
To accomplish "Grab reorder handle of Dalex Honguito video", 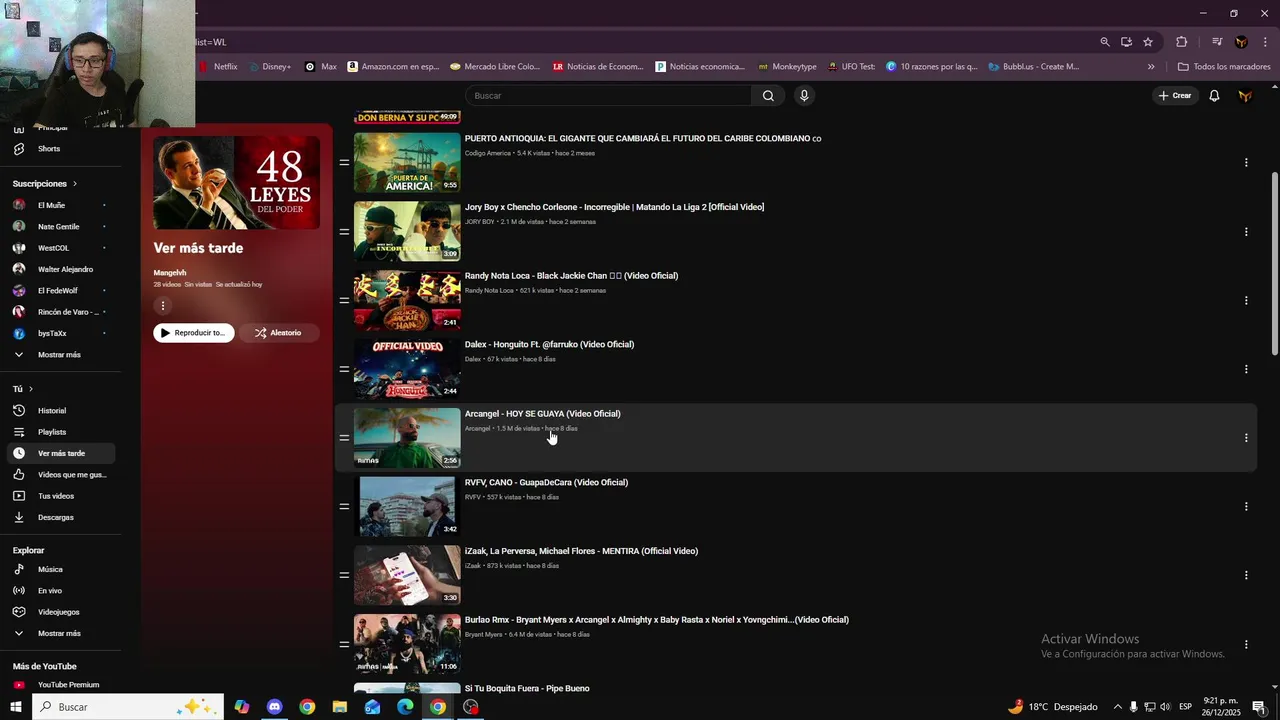I will (344, 369).
